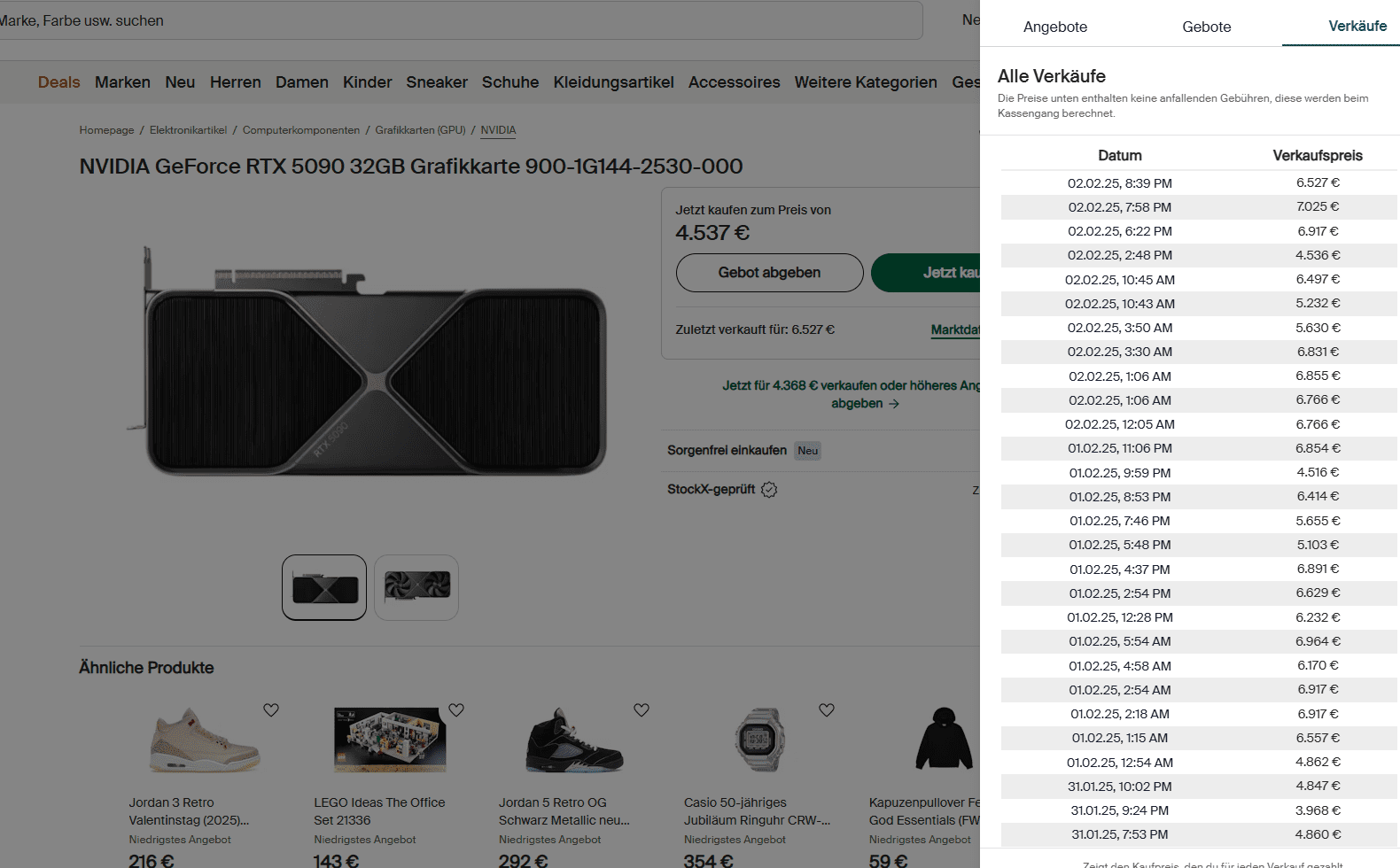Open the Elektronikartikel breadcrumb
This screenshot has height=868, width=1400.
pos(188,130)
